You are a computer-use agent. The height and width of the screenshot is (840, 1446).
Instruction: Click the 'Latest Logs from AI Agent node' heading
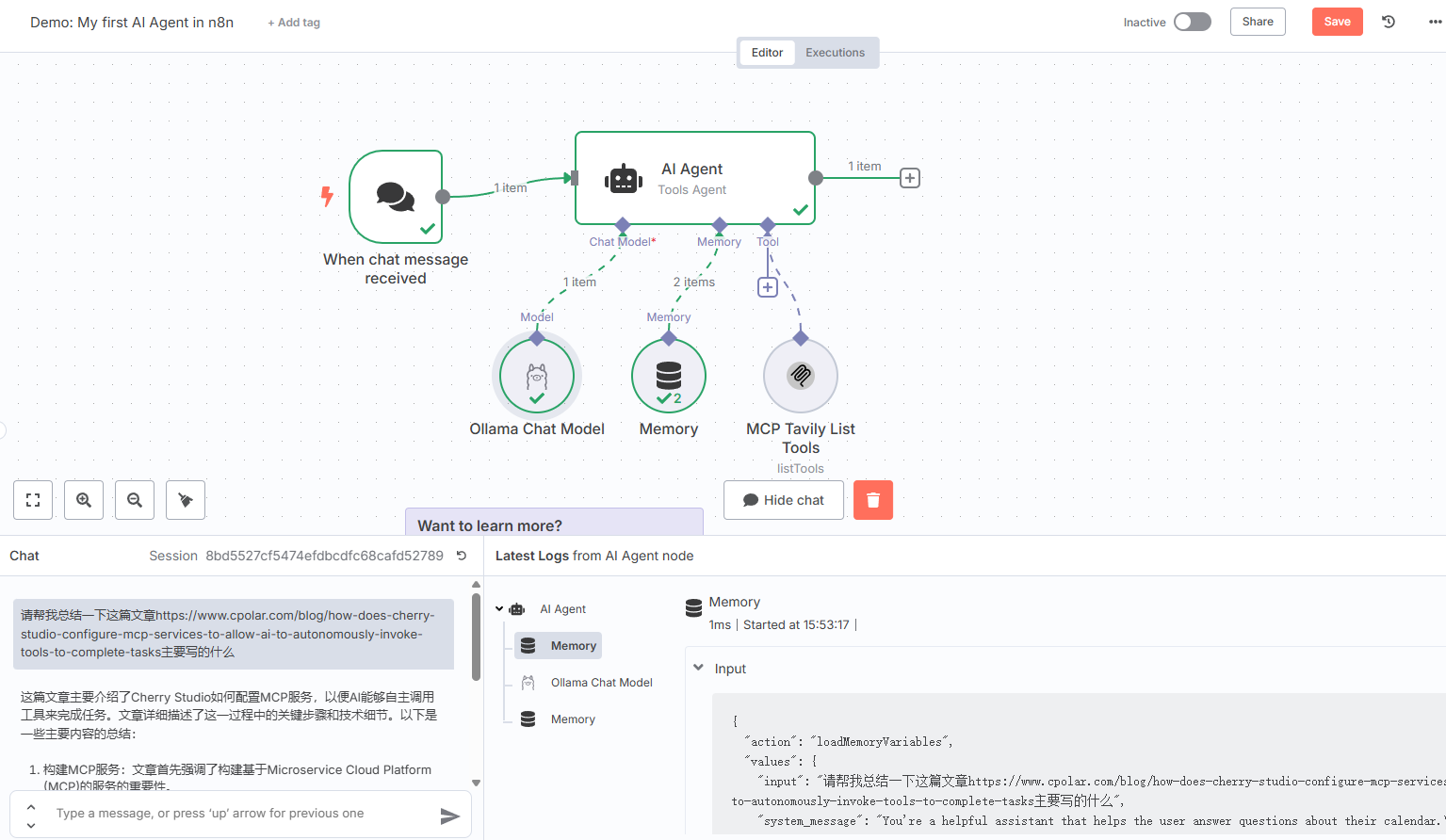(594, 556)
